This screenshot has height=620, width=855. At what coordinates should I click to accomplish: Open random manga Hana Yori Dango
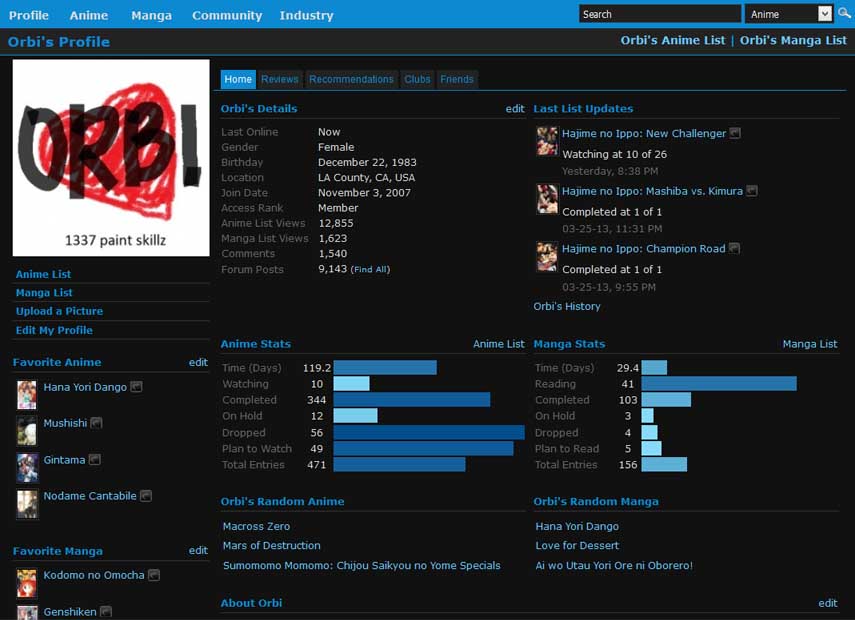pos(577,527)
